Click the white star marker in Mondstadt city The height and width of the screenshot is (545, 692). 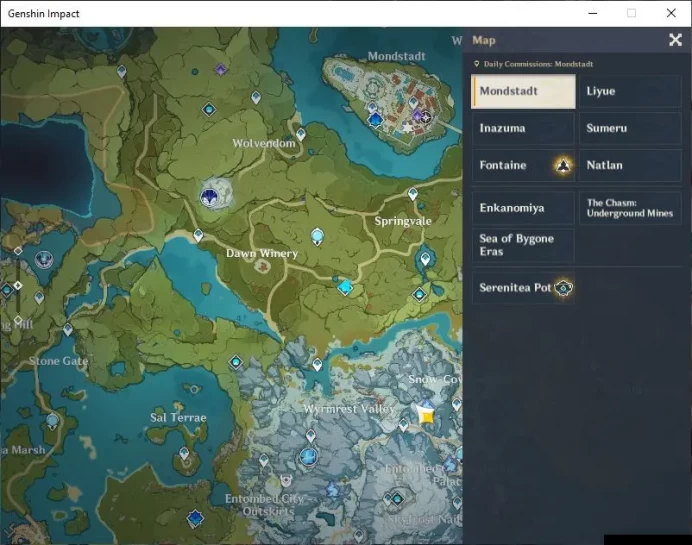[408, 128]
